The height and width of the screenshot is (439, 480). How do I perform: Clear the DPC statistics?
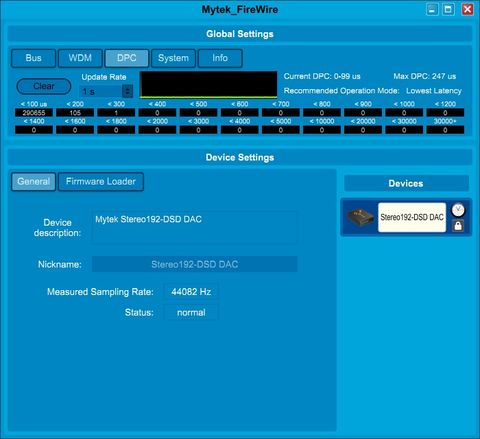coord(44,86)
